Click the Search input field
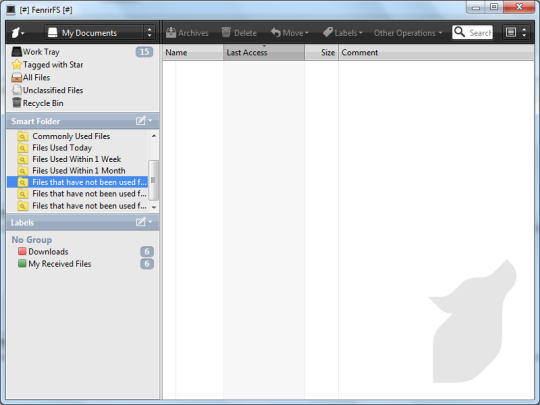The image size is (540, 405). click(x=480, y=32)
